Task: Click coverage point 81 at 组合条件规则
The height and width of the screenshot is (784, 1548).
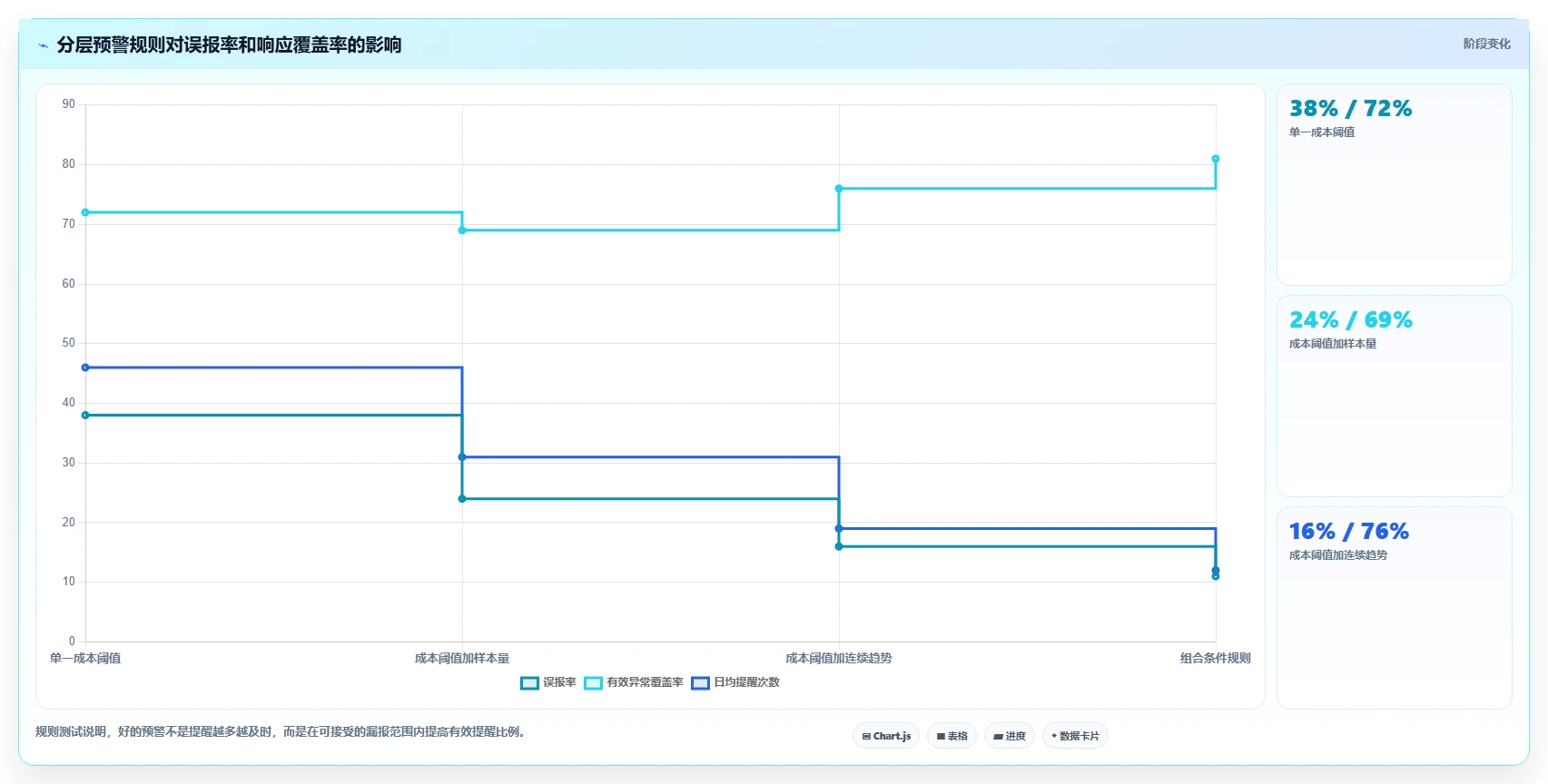Action: click(1216, 159)
